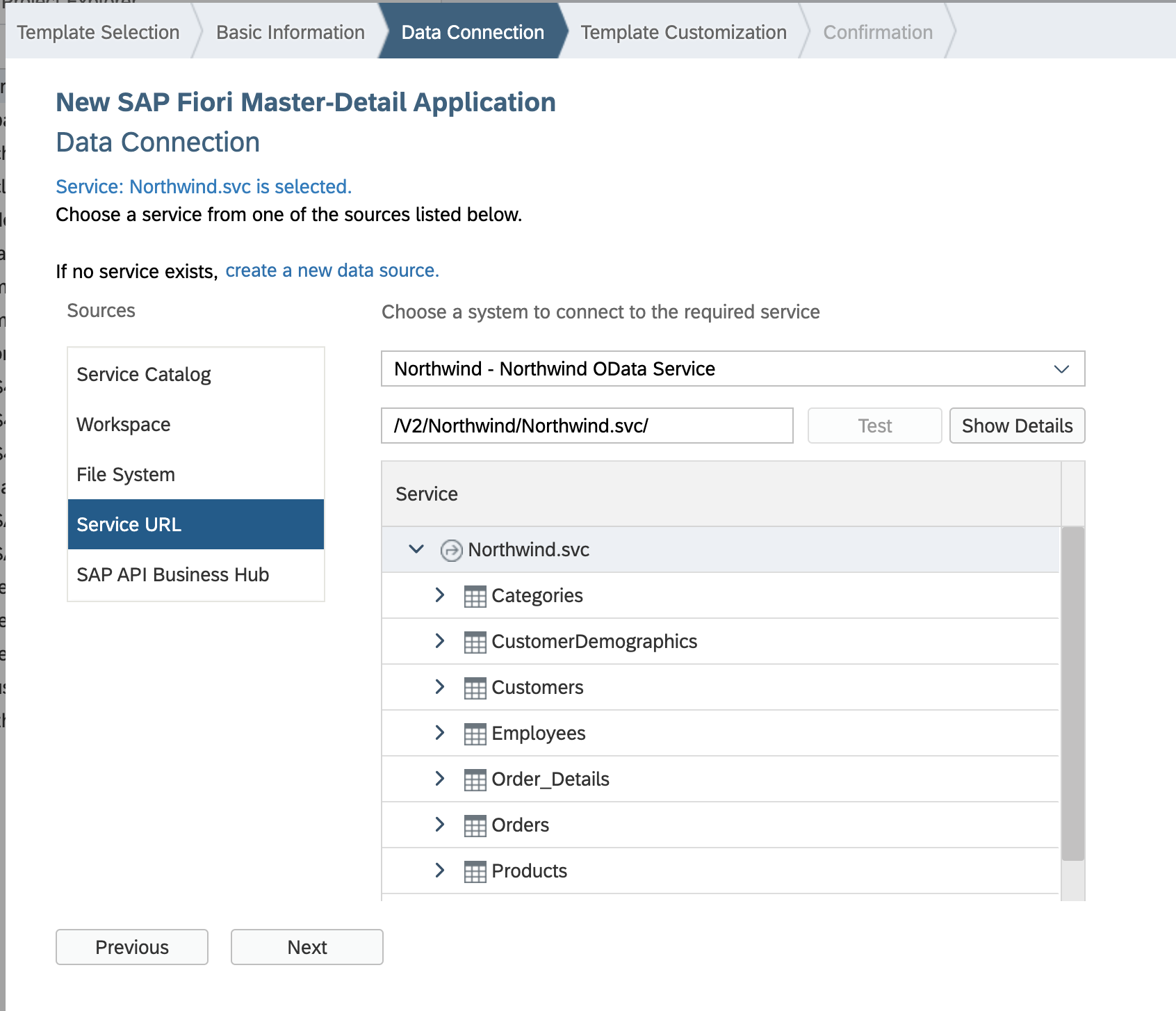Click the service icon beside Northwind.svc
Screen dimensions: 1176x1011
(451, 549)
